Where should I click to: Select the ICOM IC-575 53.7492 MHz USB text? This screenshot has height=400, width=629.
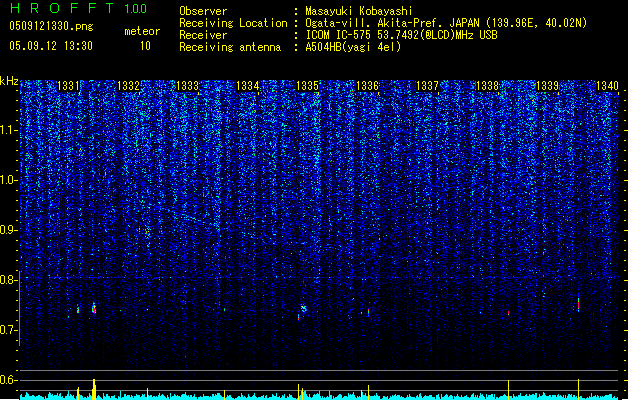pos(402,35)
